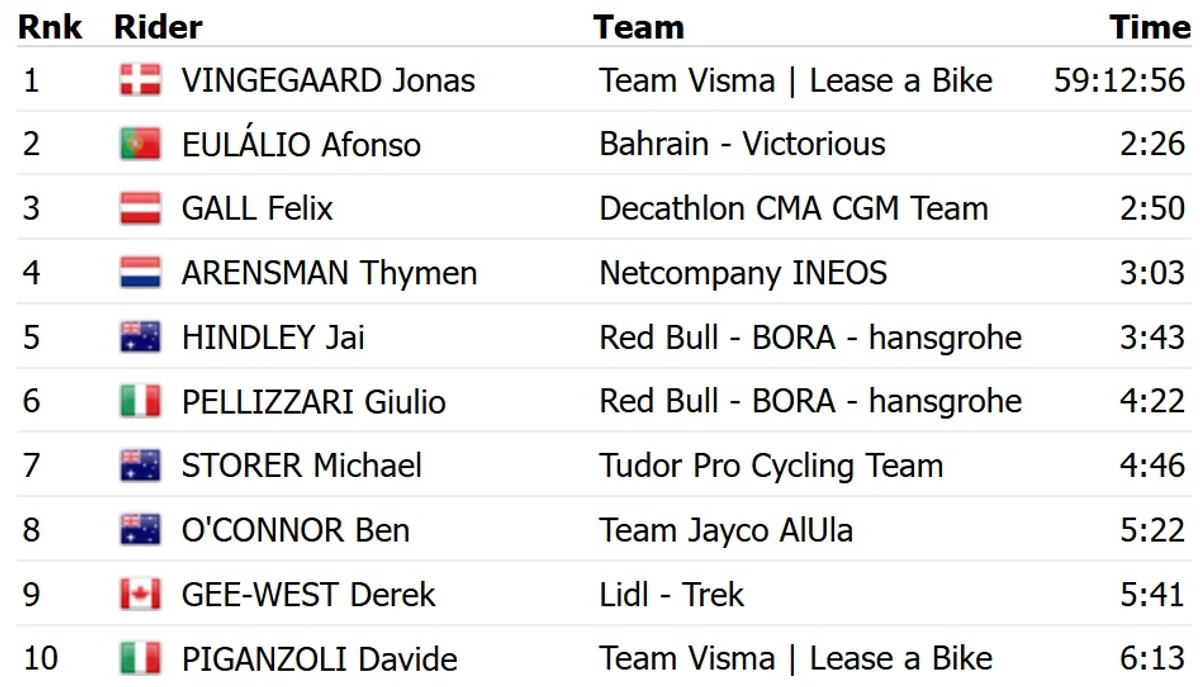Sort table by Rnk column header
This screenshot has height=687, width=1200.
pos(50,27)
